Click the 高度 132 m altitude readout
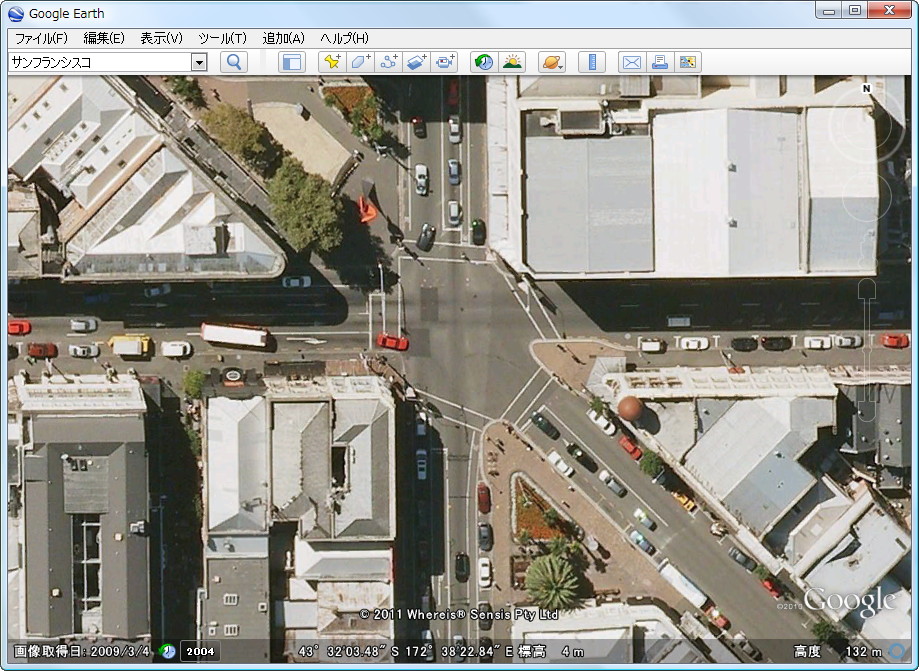919x671 pixels. pos(838,651)
